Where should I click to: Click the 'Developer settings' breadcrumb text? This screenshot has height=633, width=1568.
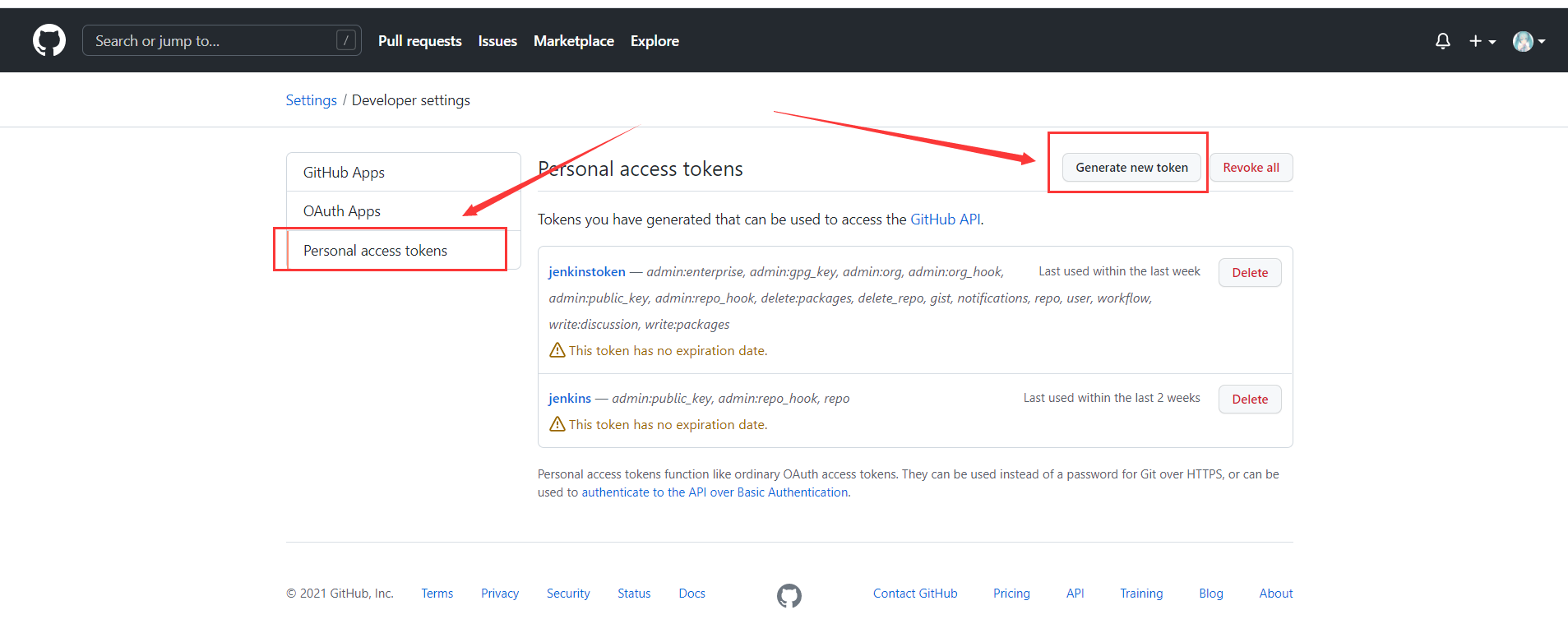click(411, 100)
